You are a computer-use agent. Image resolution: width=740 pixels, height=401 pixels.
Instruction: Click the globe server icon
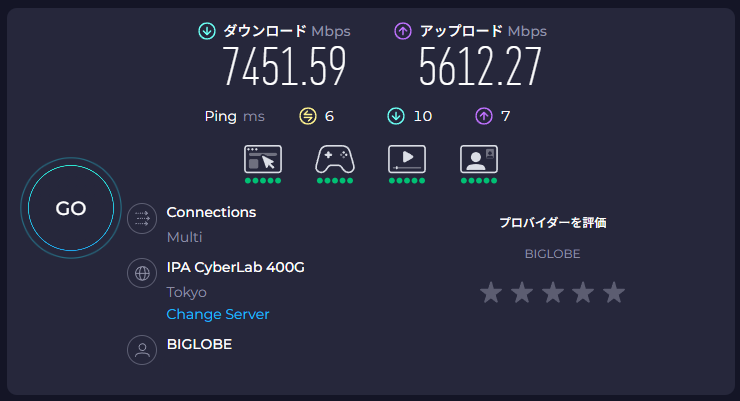point(142,273)
